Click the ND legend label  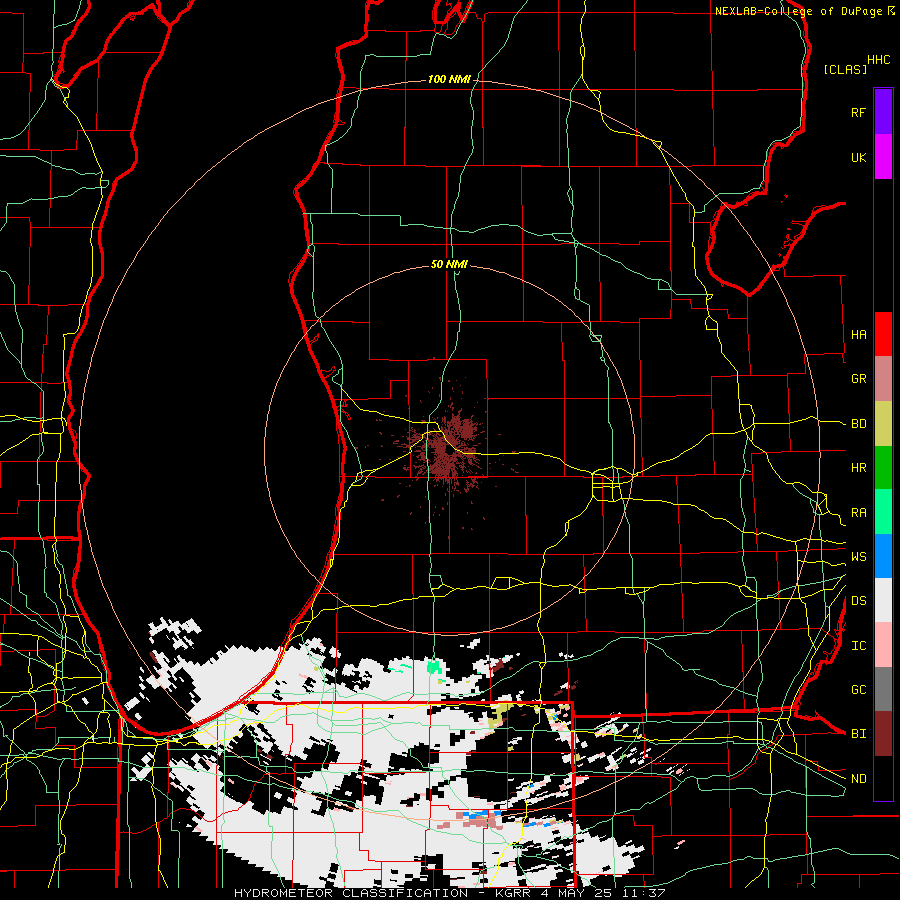[x=859, y=779]
